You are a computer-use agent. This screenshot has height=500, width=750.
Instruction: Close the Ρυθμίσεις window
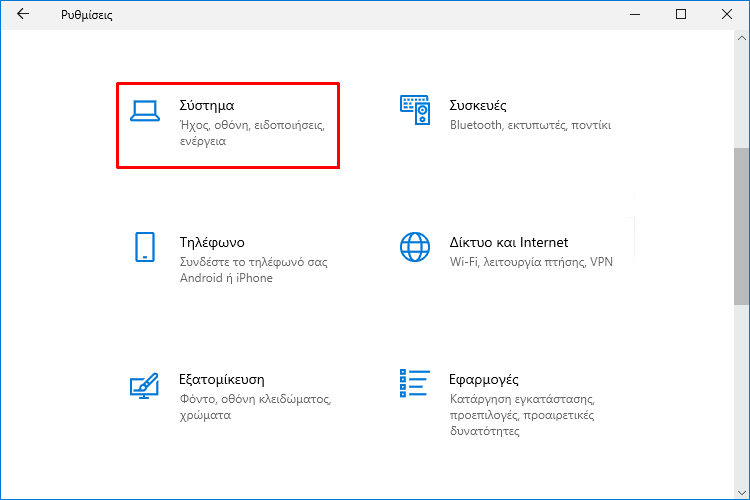tap(727, 14)
